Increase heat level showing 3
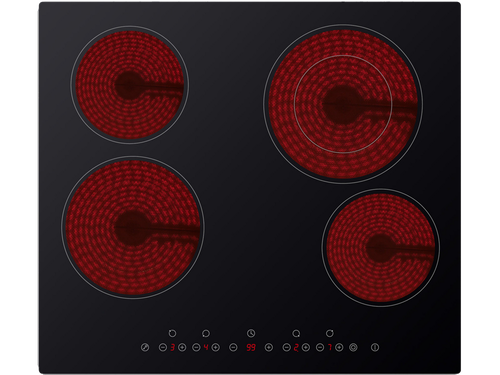500x375 pixels. [182, 347]
